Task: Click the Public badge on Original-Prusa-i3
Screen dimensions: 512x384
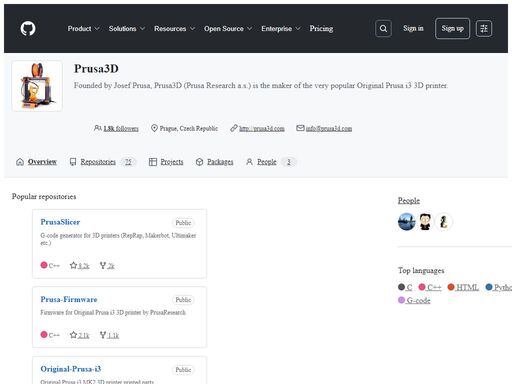Action: (x=183, y=370)
